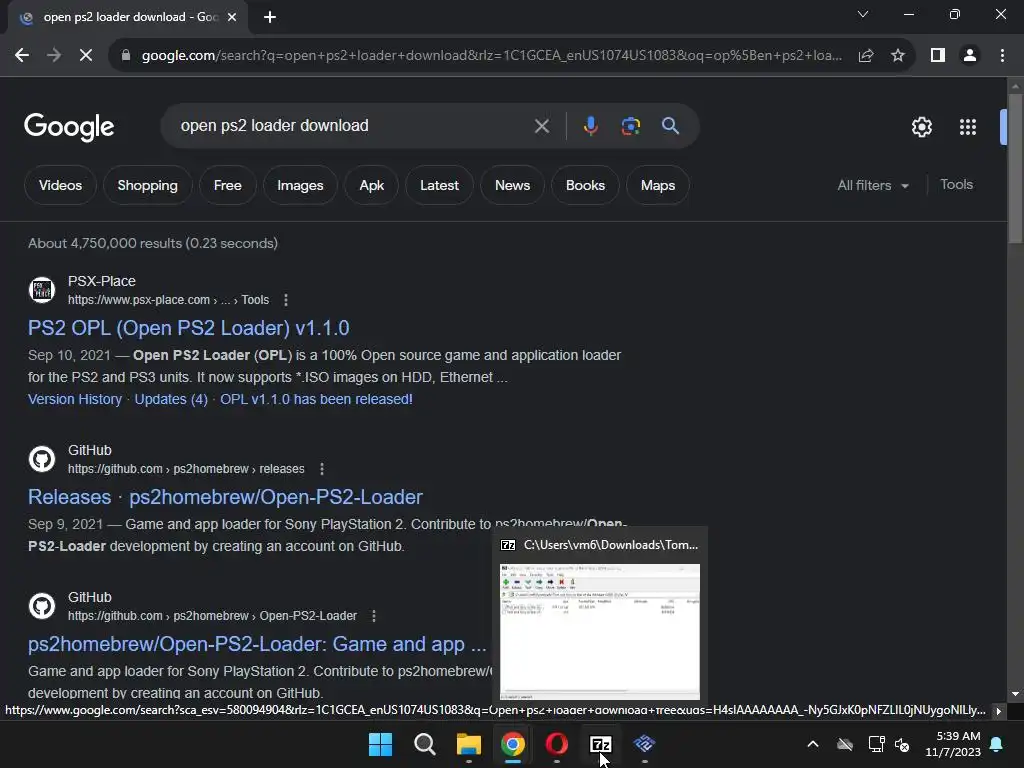Open options for GitHub Open-PS2-Loader result
1024x768 pixels.
[x=374, y=616]
